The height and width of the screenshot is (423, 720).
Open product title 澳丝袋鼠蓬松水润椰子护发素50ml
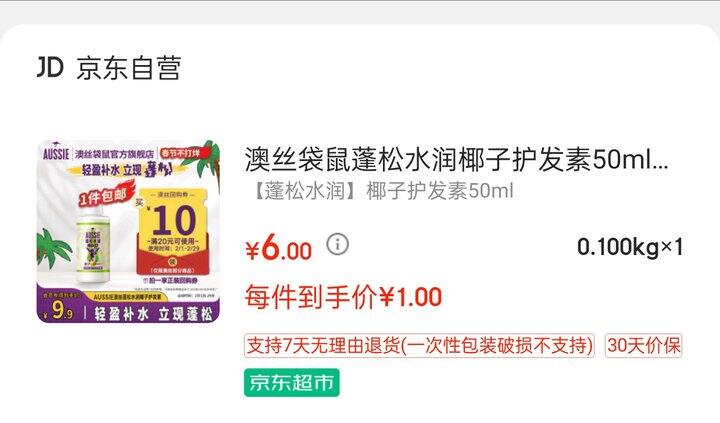coord(456,159)
